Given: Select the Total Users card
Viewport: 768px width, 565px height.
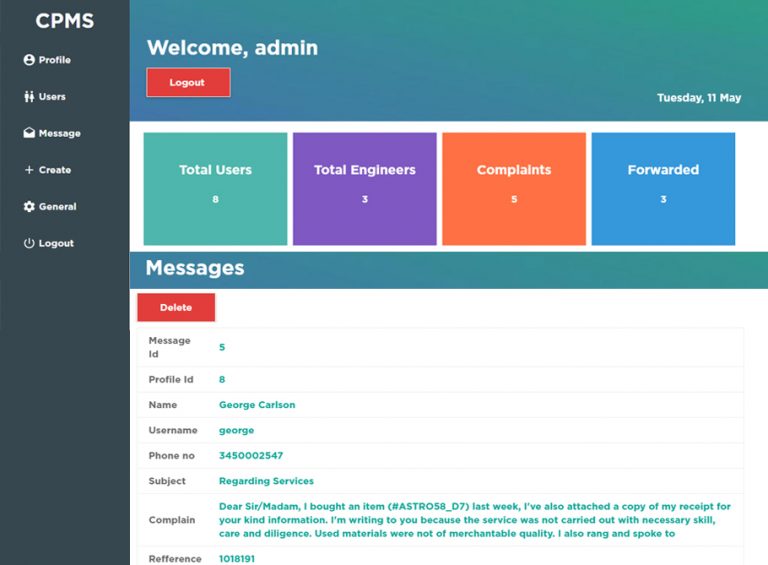Looking at the screenshot, I should [216, 188].
